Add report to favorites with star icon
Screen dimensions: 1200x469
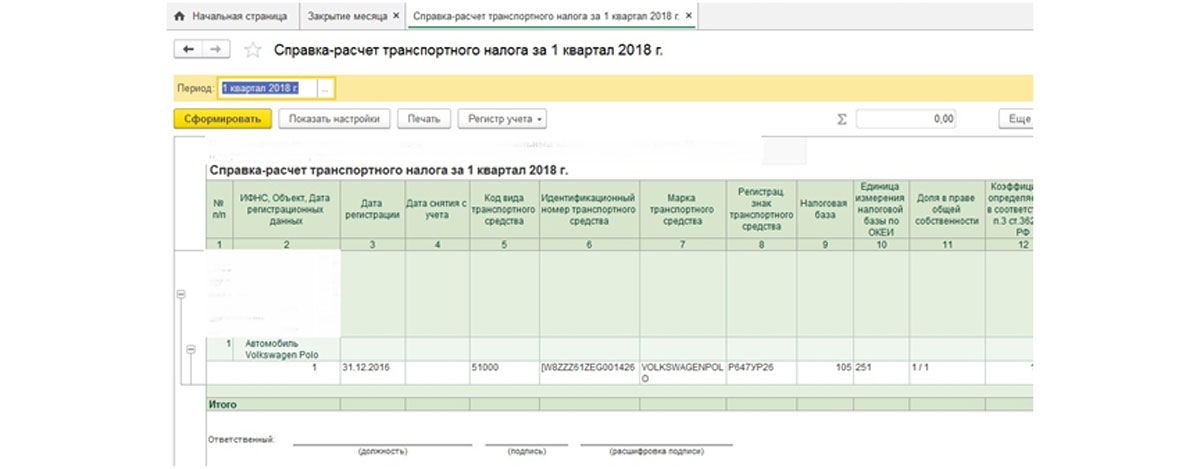[253, 50]
